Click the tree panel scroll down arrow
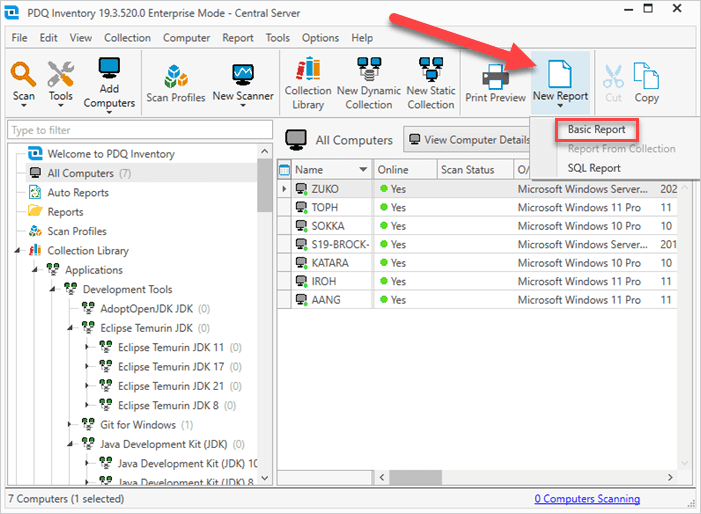701x514 pixels. [264, 478]
